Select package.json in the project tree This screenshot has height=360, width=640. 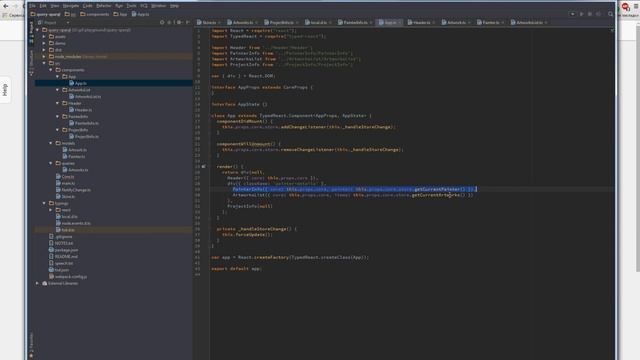point(63,250)
